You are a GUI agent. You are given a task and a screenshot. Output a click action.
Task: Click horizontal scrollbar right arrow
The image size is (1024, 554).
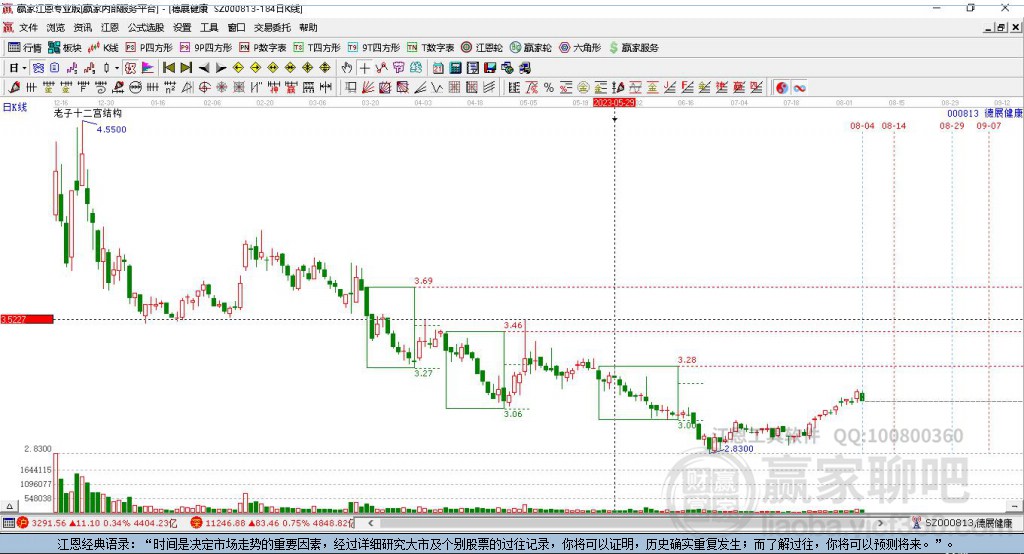pyautogui.click(x=880, y=523)
